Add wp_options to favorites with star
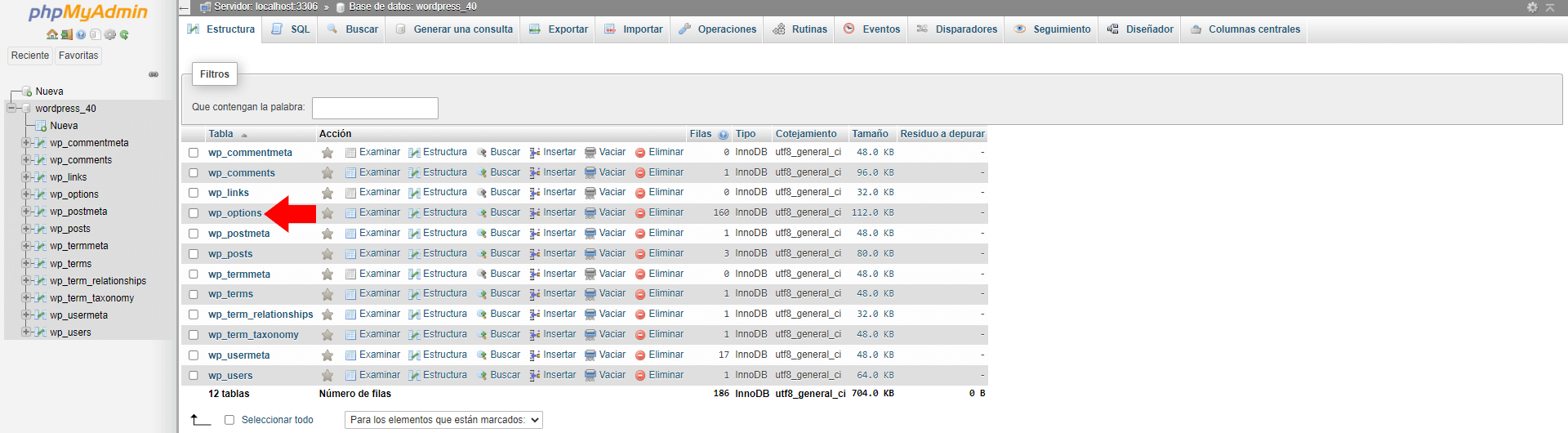 (327, 213)
